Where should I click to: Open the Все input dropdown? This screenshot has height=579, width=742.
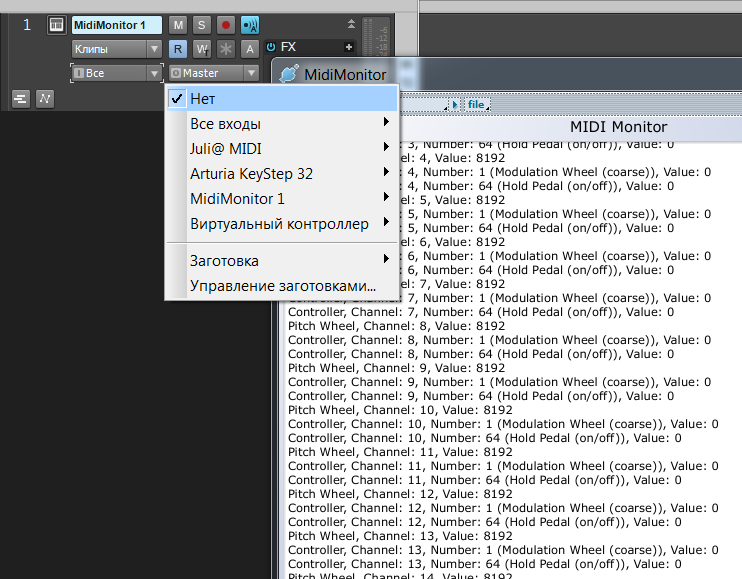click(117, 73)
